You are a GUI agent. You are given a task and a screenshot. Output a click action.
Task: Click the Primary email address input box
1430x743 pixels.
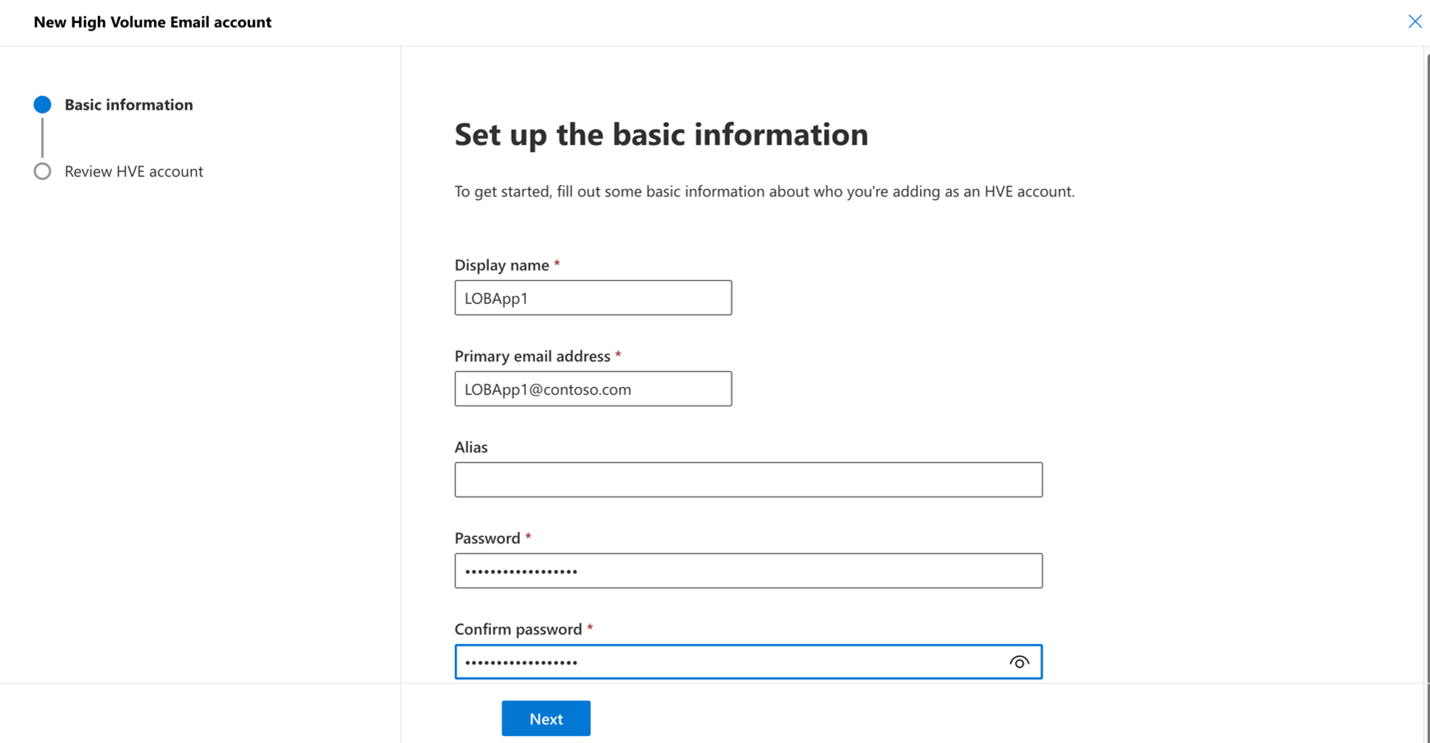[592, 389]
